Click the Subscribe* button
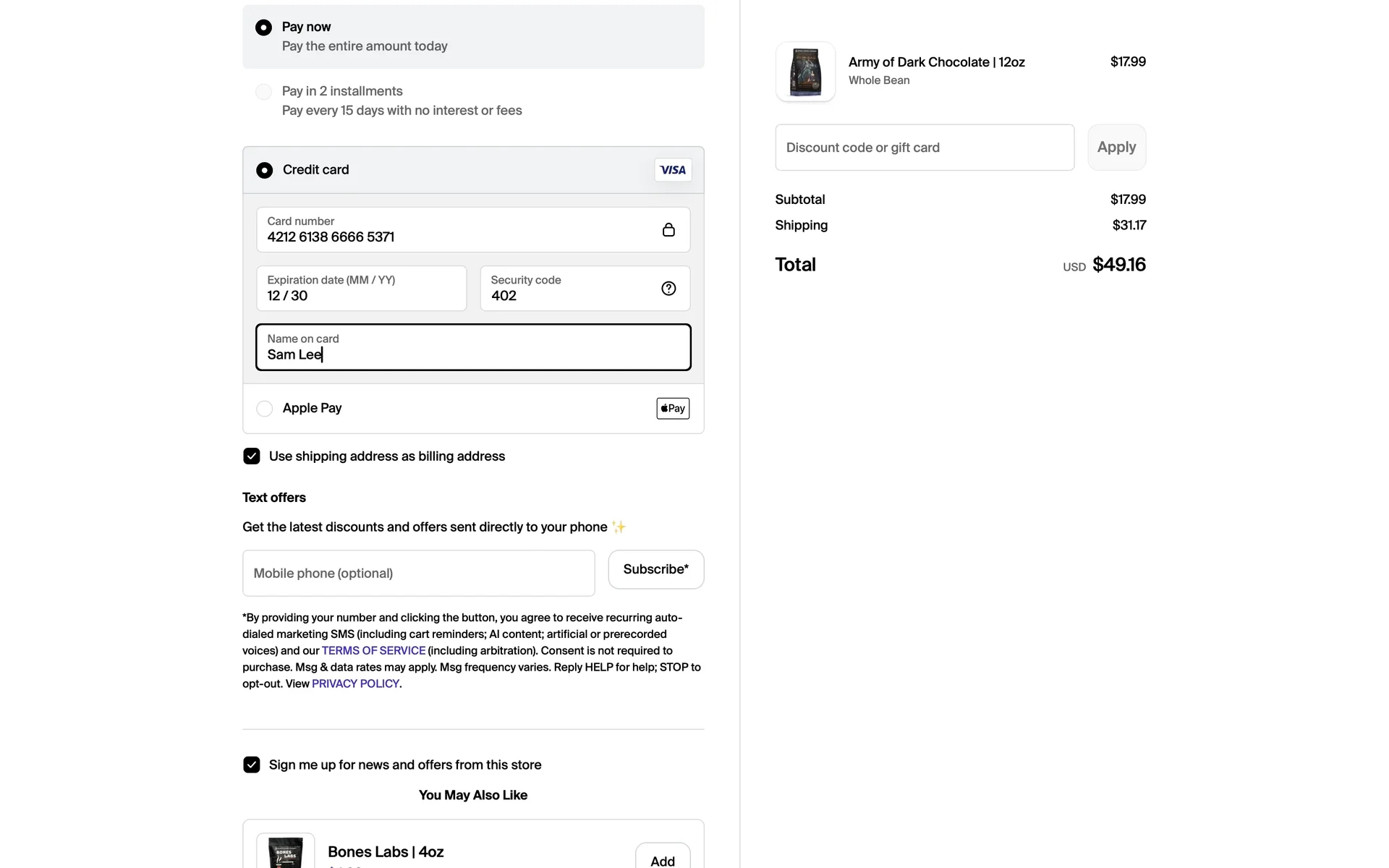 655,570
